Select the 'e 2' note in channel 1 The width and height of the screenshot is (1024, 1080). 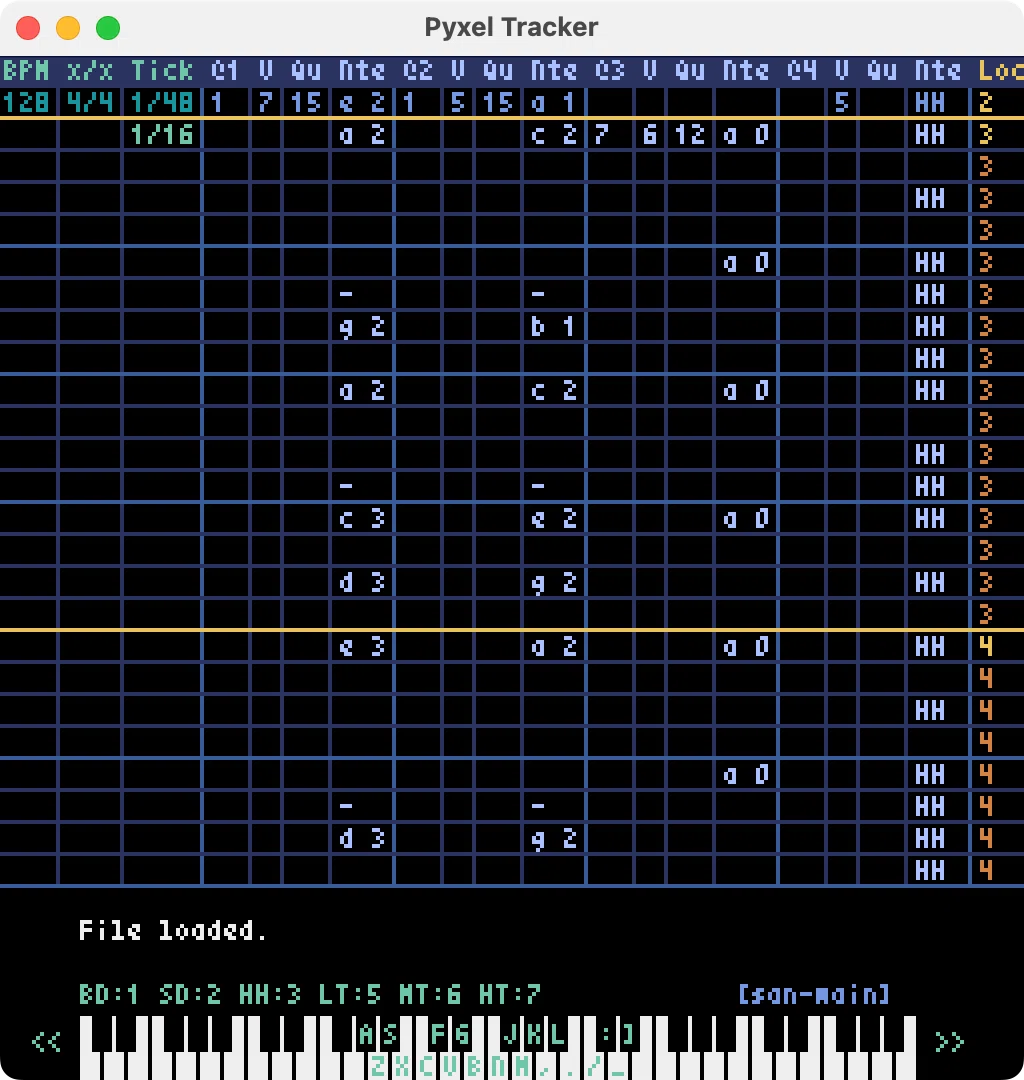[x=362, y=103]
